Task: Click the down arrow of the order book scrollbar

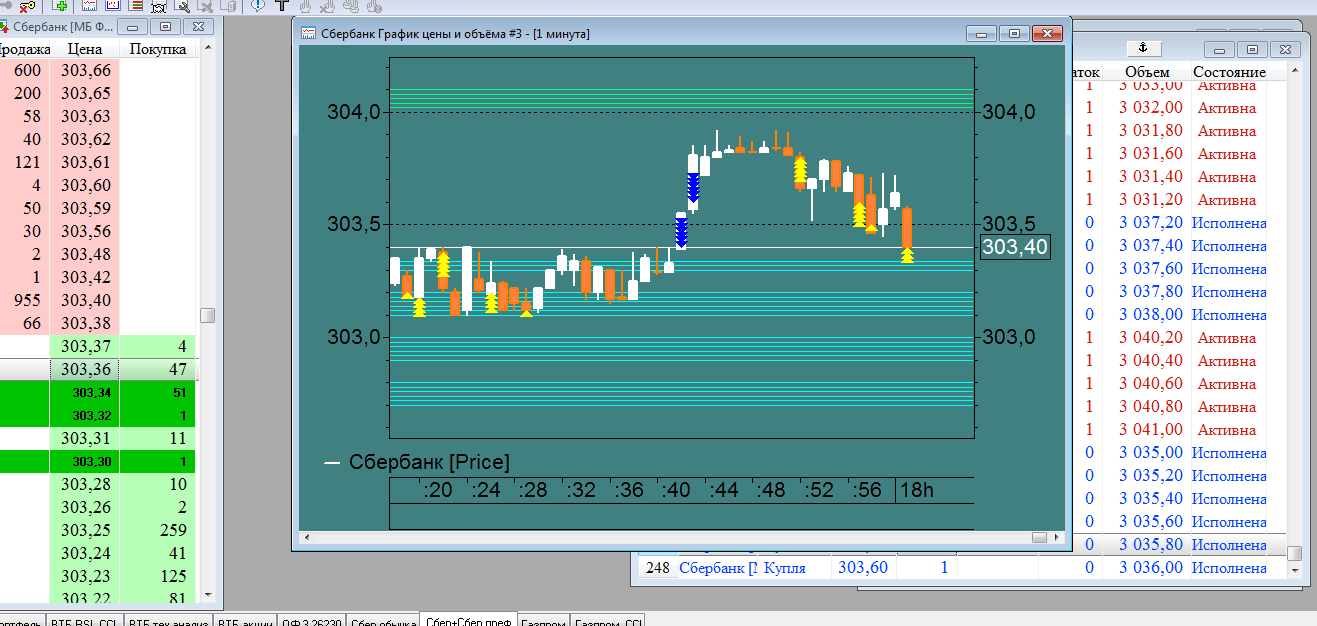Action: [208, 596]
